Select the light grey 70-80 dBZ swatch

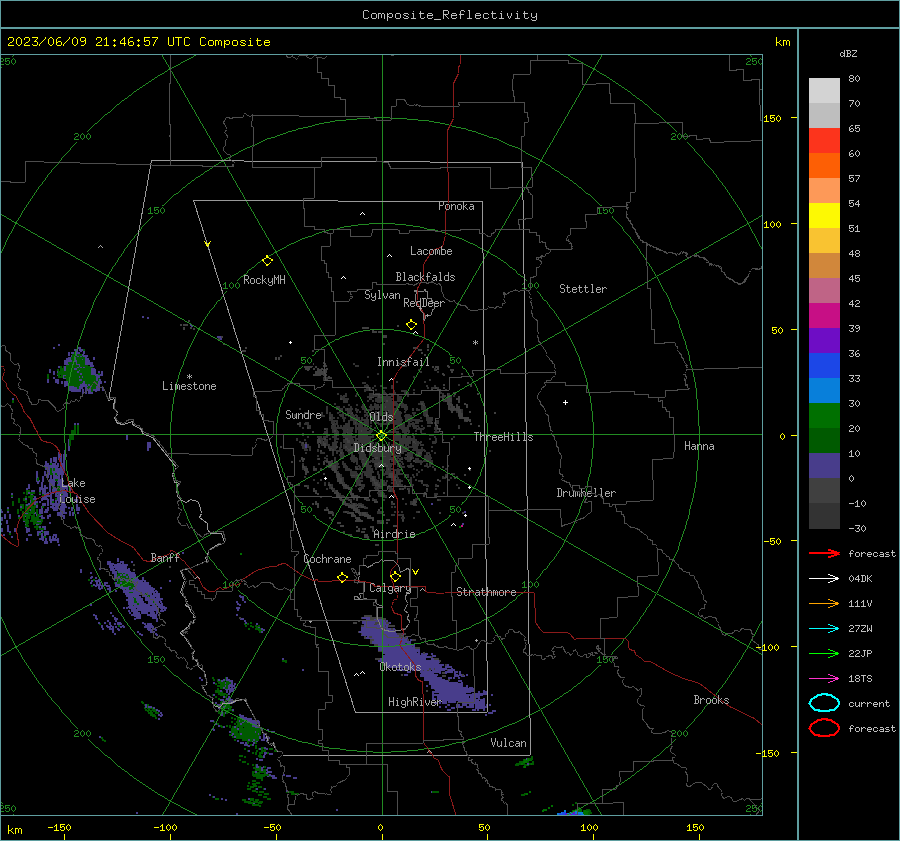[x=824, y=91]
